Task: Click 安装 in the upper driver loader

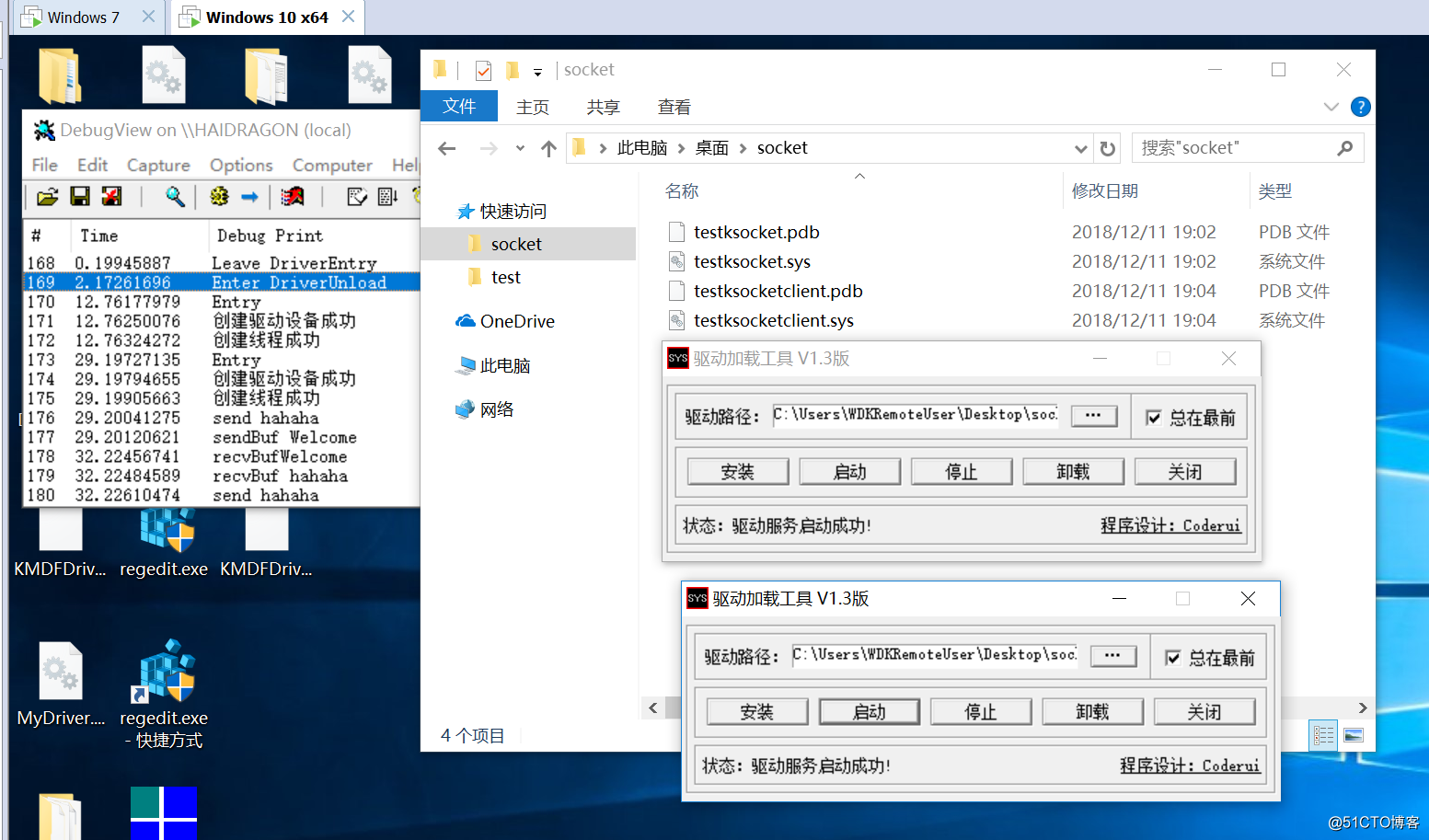Action: [738, 472]
